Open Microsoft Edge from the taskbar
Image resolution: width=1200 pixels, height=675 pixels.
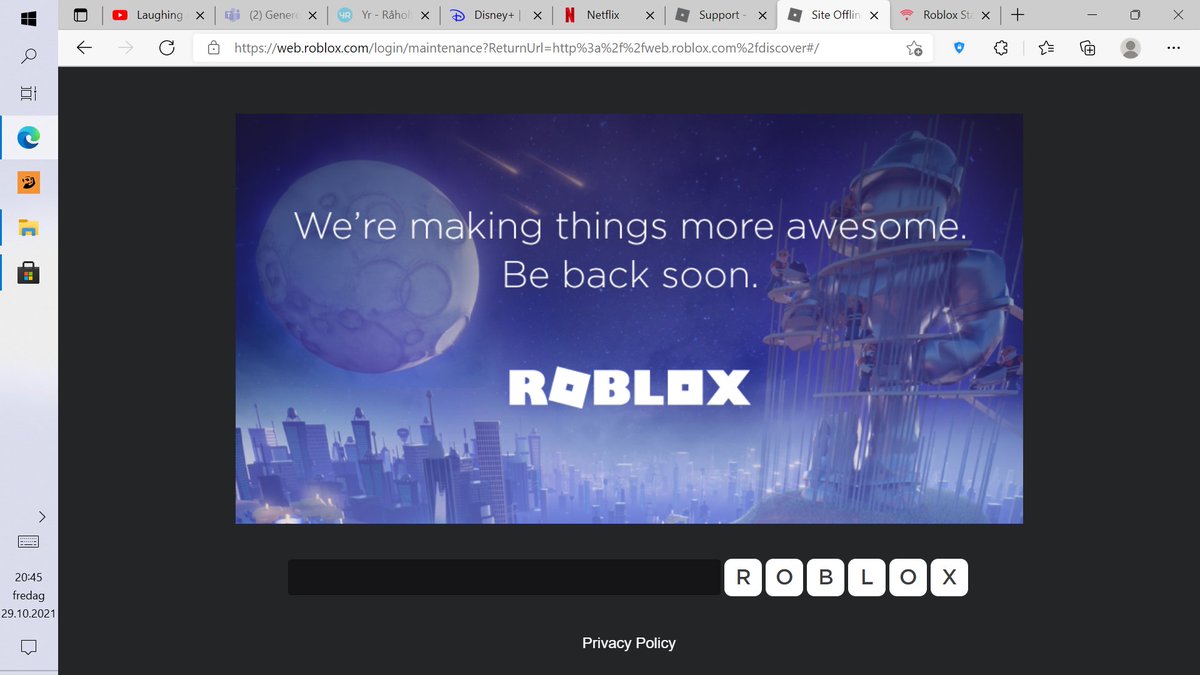coord(29,137)
